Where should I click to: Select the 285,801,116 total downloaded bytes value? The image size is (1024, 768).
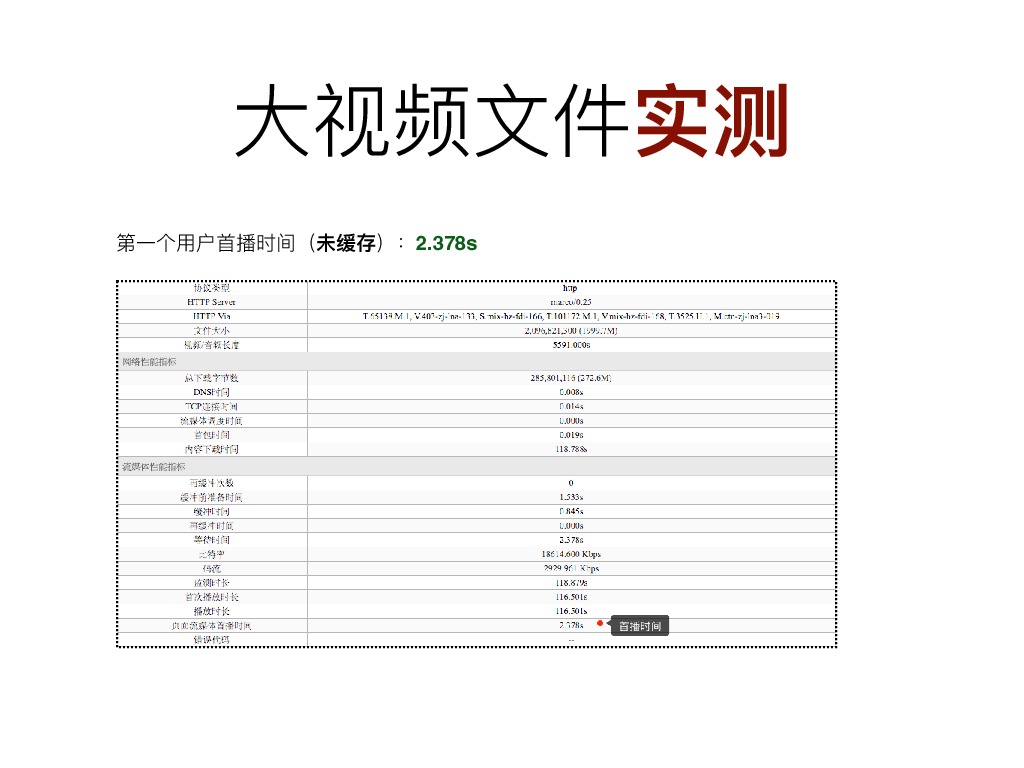coord(571,378)
